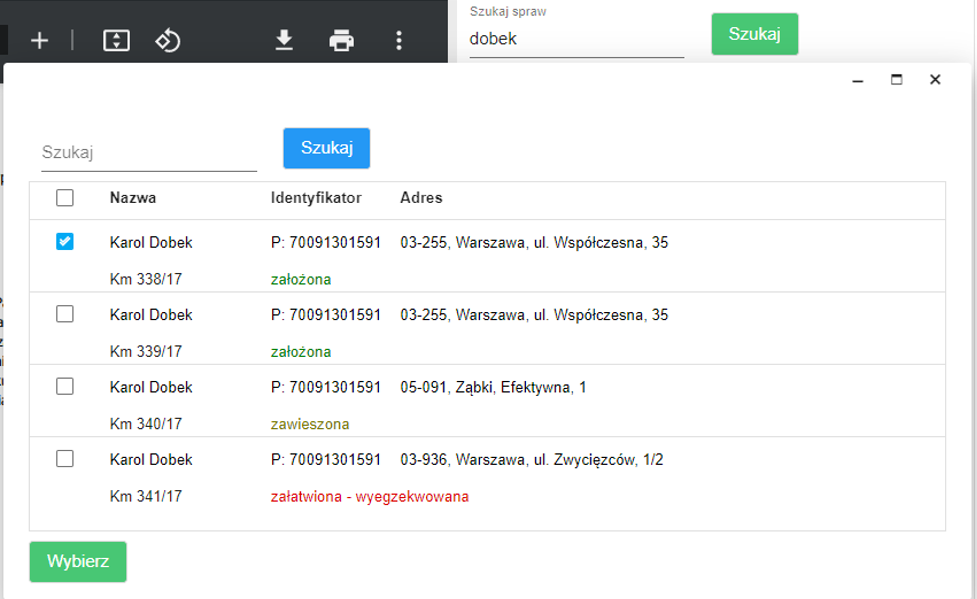
Task: Click the status 'załatwiona - wyegzekwowana'
Action: (369, 497)
